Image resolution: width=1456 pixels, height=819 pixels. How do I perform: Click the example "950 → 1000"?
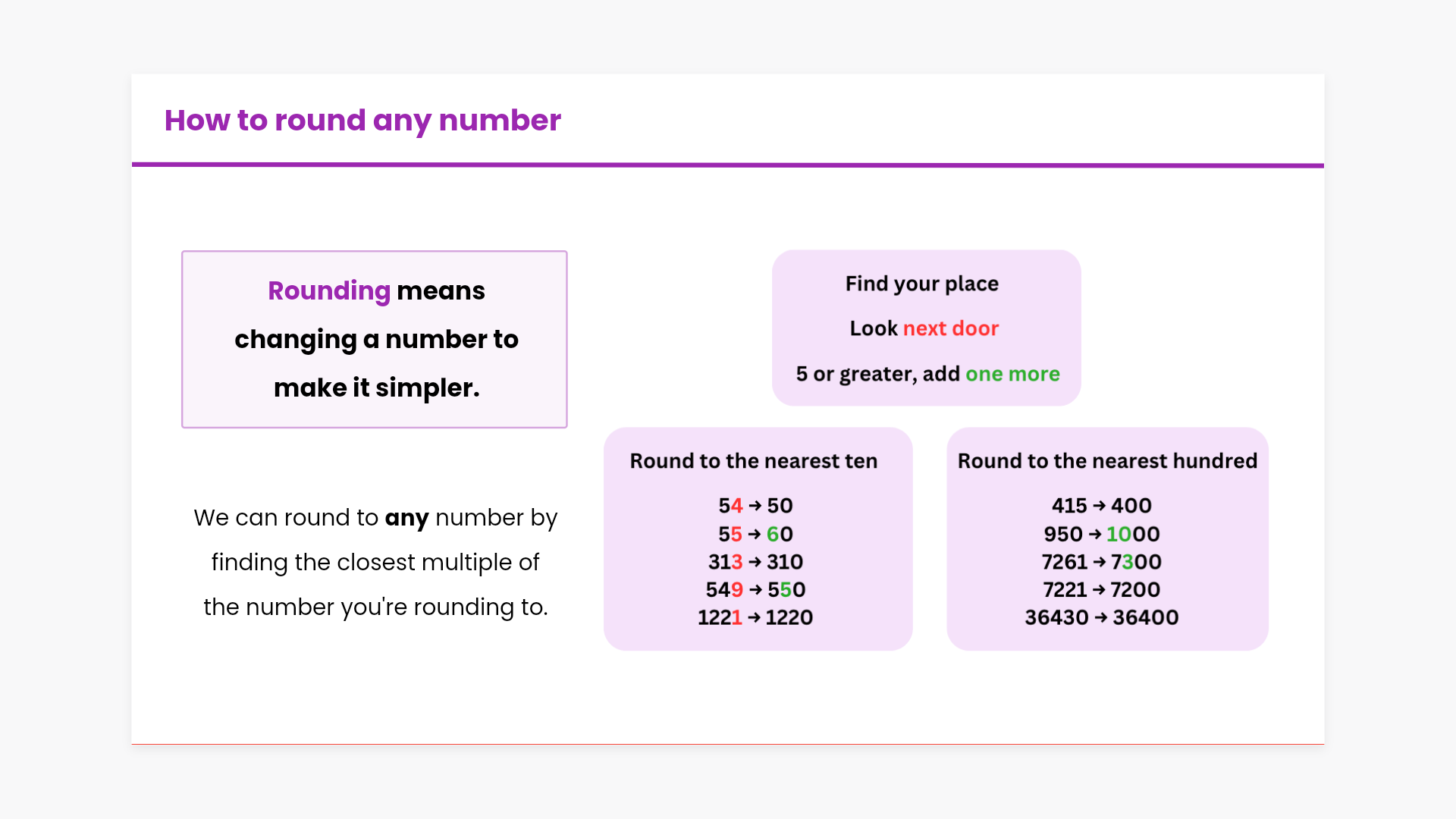1101,535
